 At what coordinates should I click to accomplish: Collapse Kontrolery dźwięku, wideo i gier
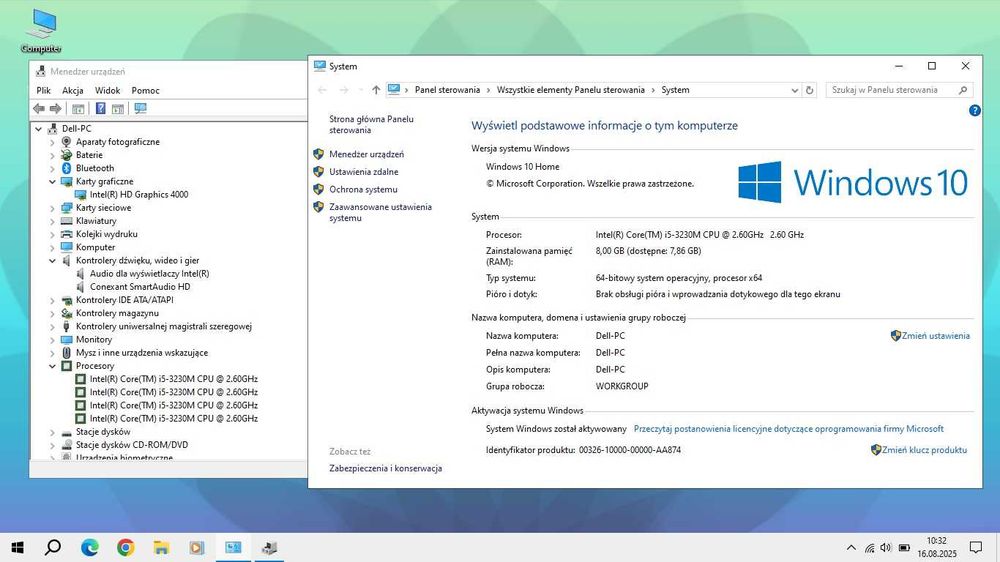(52, 261)
